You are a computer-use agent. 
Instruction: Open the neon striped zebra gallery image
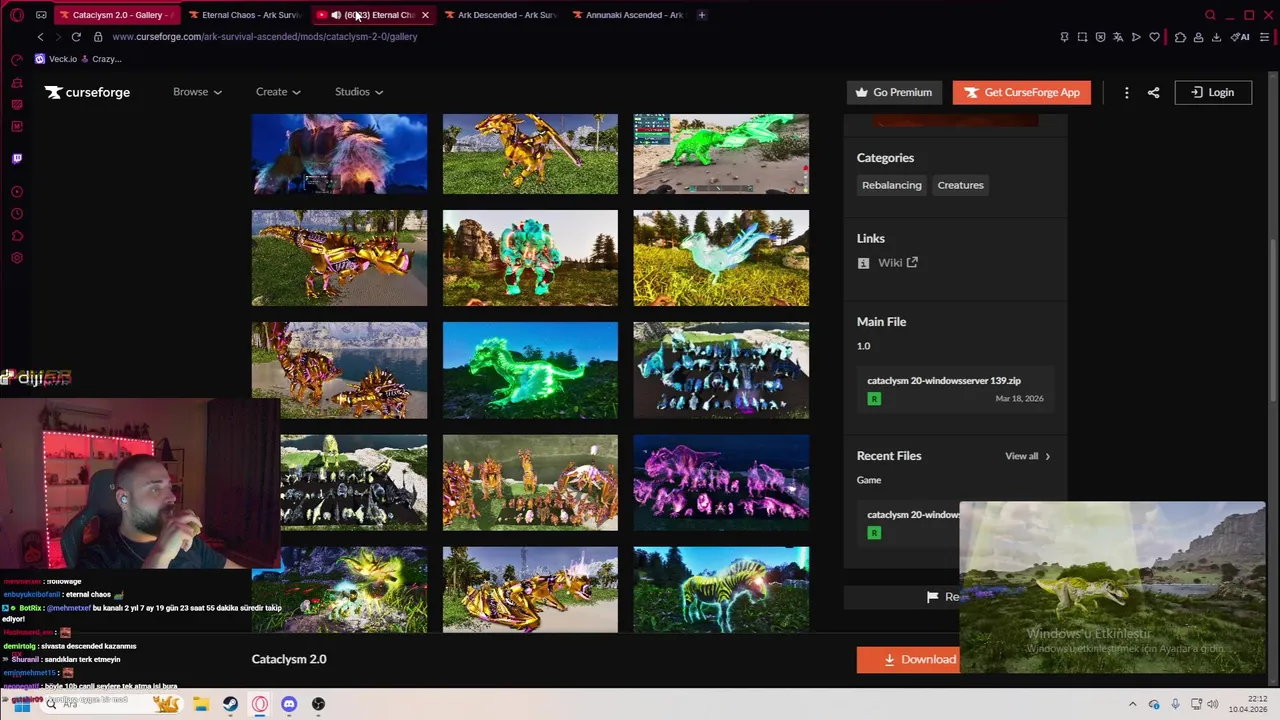click(721, 590)
